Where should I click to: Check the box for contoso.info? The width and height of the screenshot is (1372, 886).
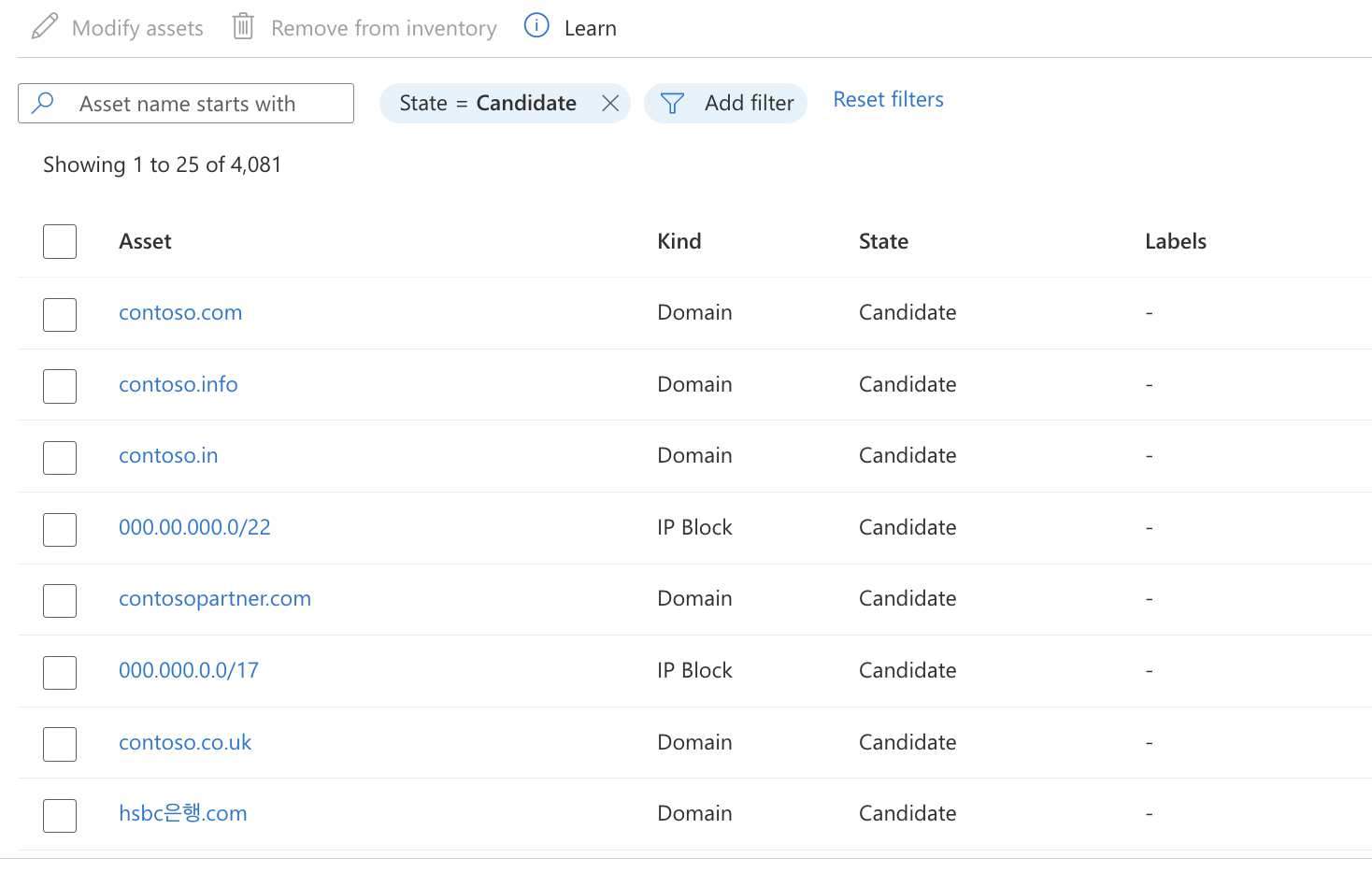[60, 386]
